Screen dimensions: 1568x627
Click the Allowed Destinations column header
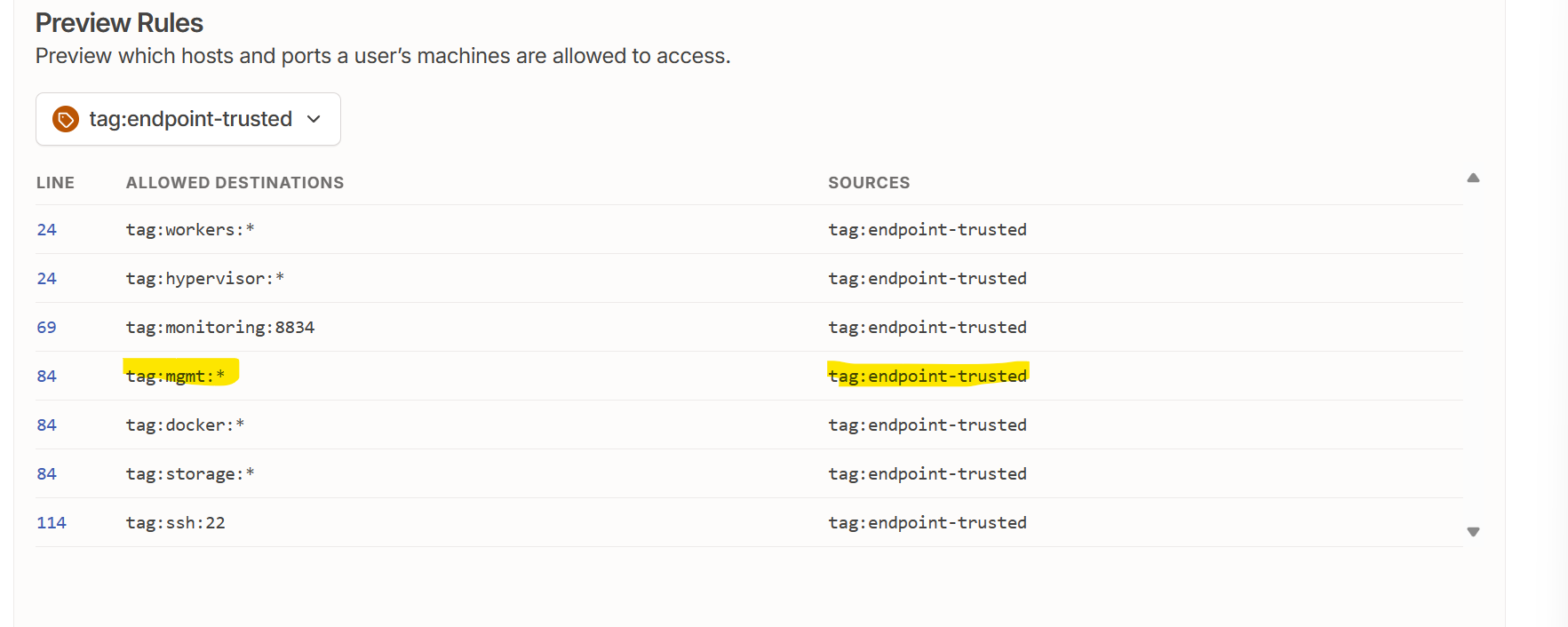[235, 183]
